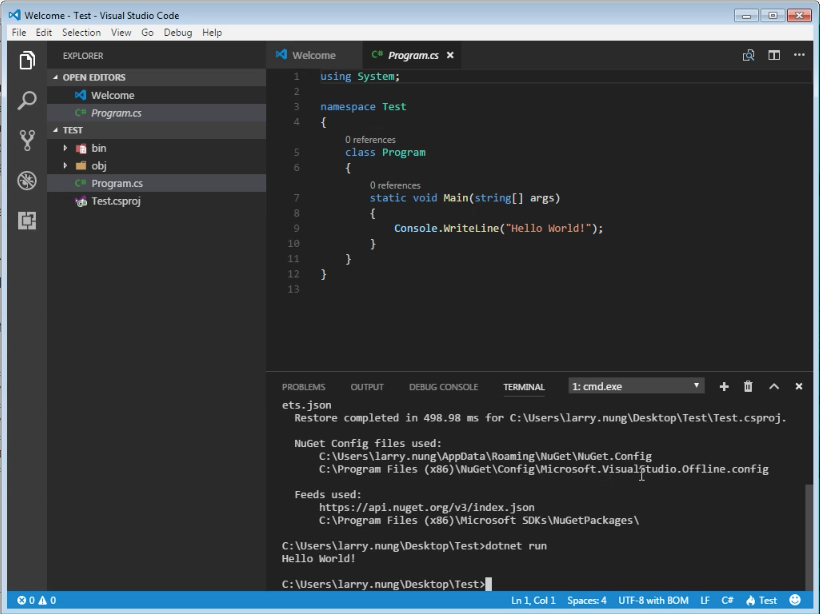Image resolution: width=820 pixels, height=614 pixels.
Task: Open the Debug view in activity bar
Action: point(27,180)
